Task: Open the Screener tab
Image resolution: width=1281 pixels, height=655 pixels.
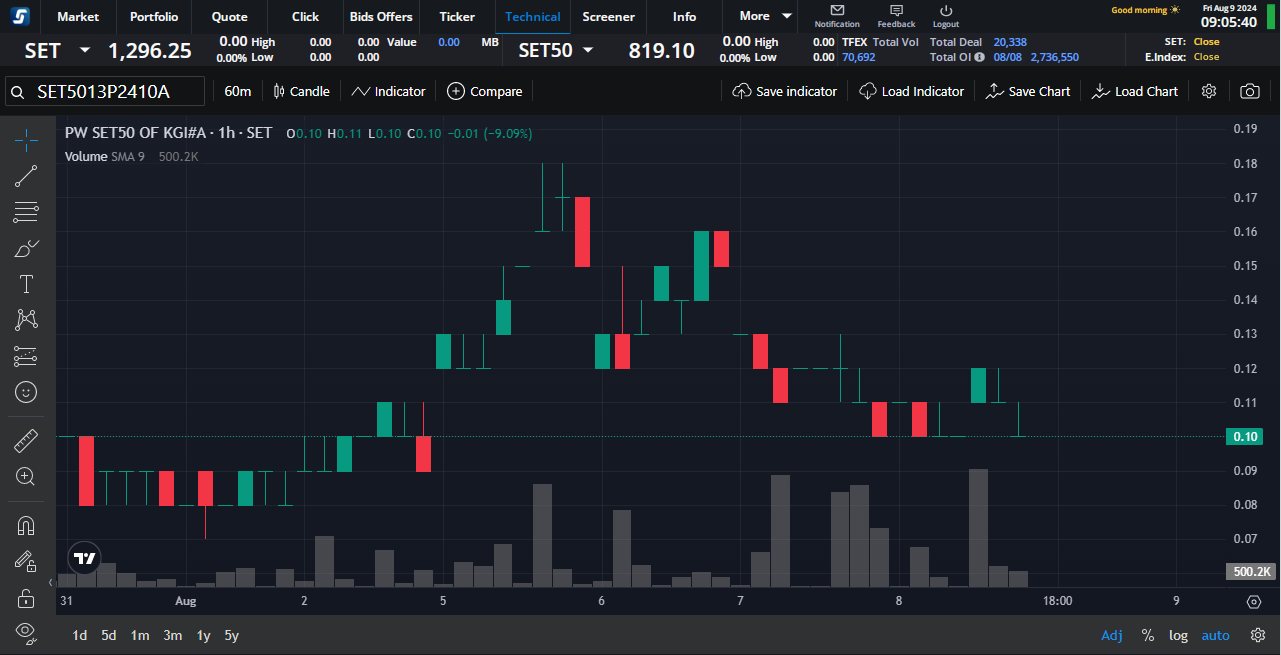Action: [608, 16]
